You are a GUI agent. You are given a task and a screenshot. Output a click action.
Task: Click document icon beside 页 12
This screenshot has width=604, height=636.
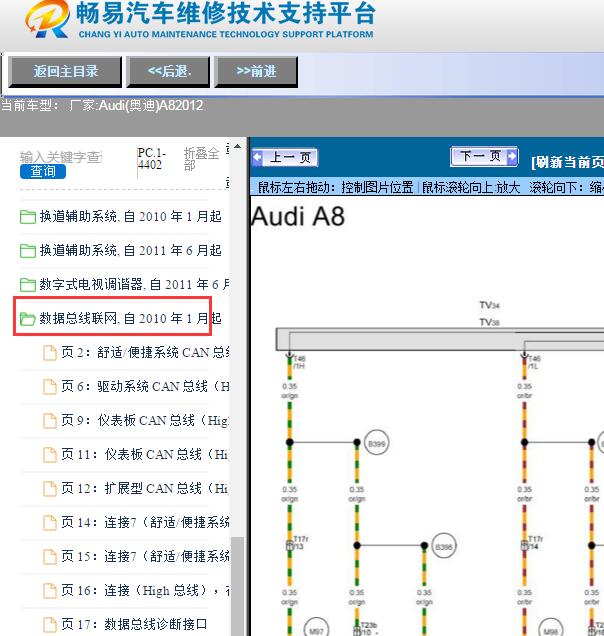click(x=50, y=489)
